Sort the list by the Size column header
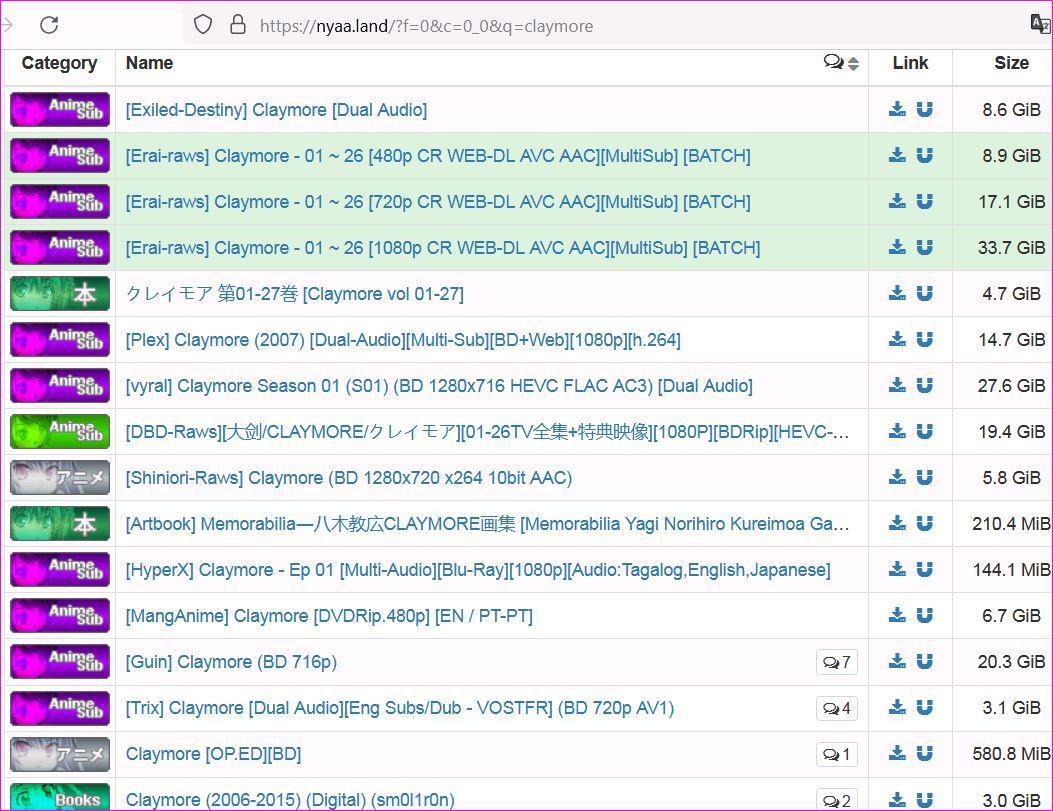The height and width of the screenshot is (811, 1053). 1010,63
